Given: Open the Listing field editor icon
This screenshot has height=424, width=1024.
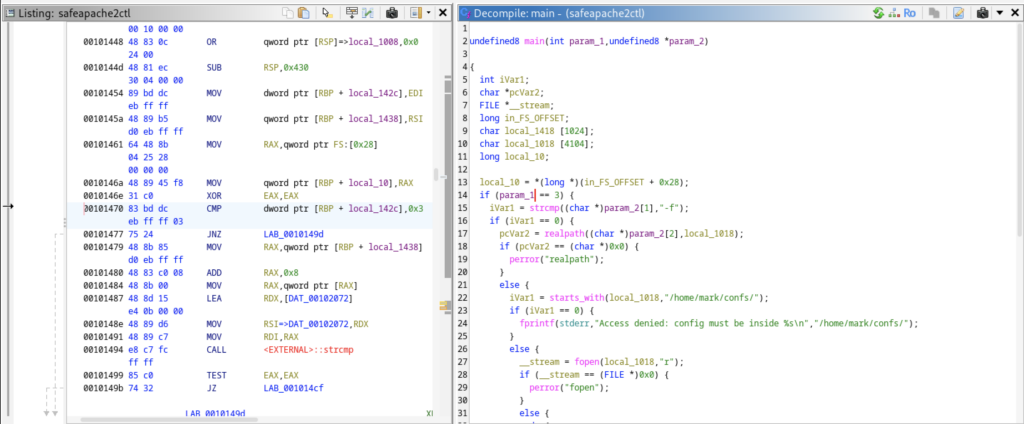Looking at the screenshot, I should (350, 13).
